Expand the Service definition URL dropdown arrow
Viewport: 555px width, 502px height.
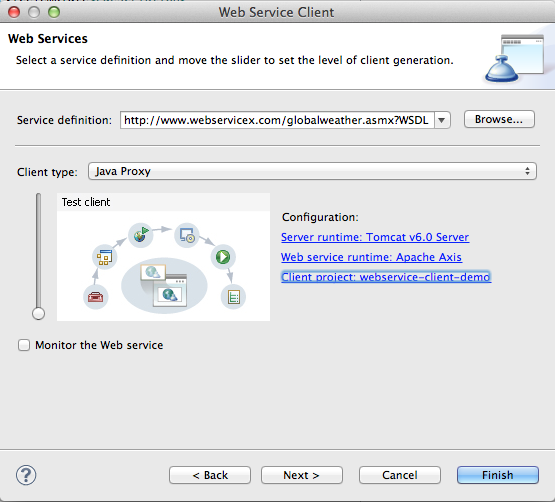(x=442, y=120)
